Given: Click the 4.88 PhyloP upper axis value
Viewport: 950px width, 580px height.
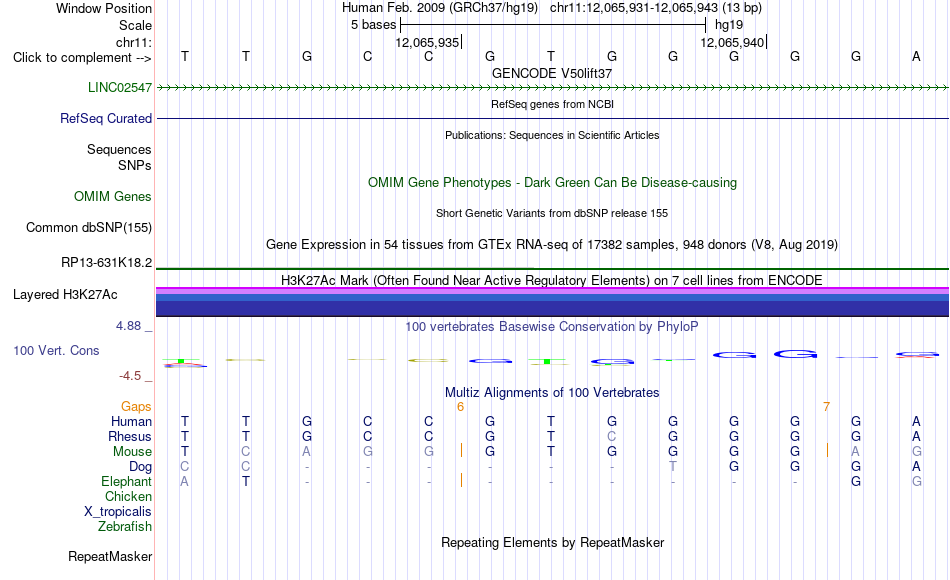Looking at the screenshot, I should coord(129,326).
